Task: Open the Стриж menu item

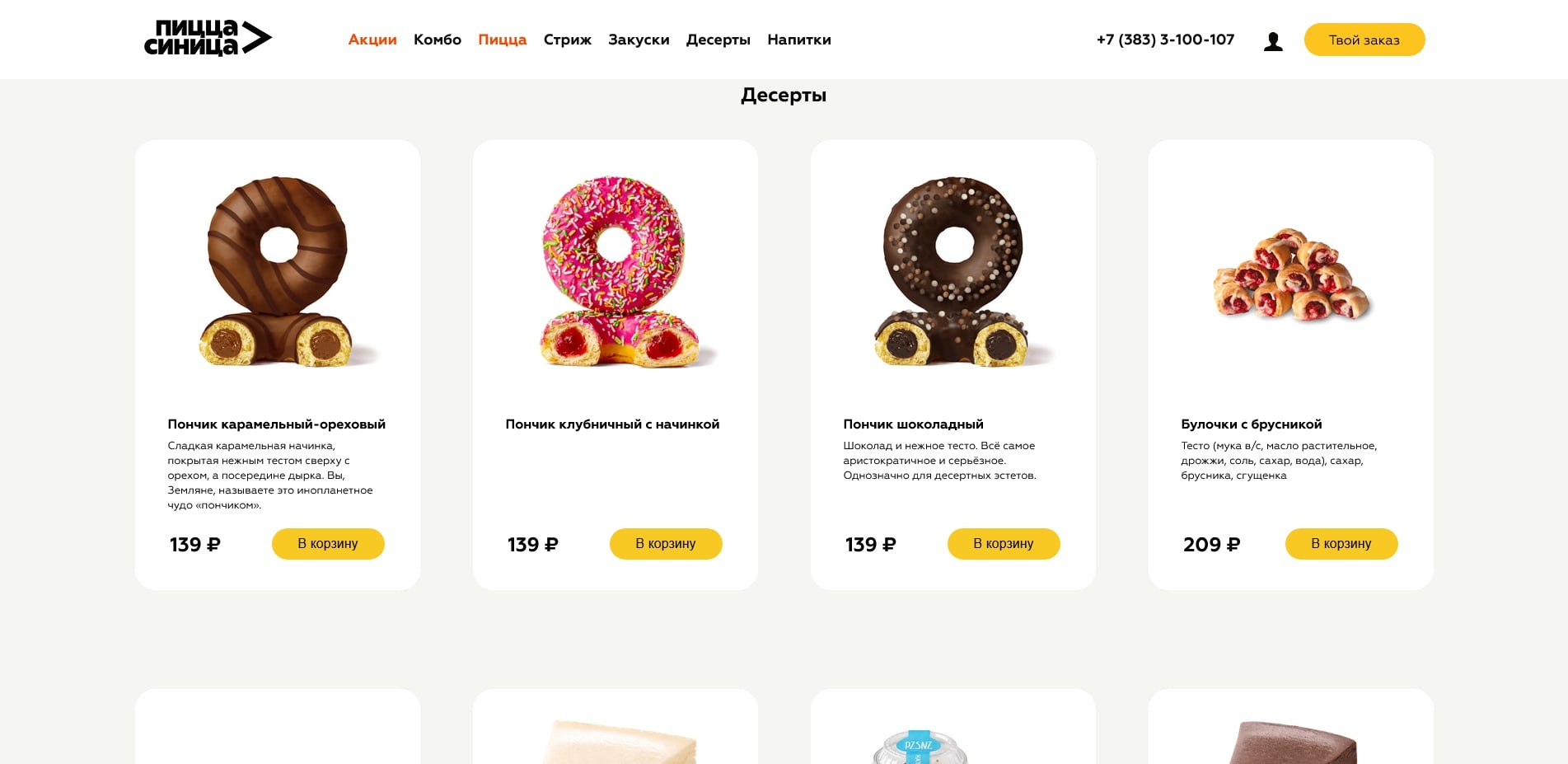Action: 568,40
